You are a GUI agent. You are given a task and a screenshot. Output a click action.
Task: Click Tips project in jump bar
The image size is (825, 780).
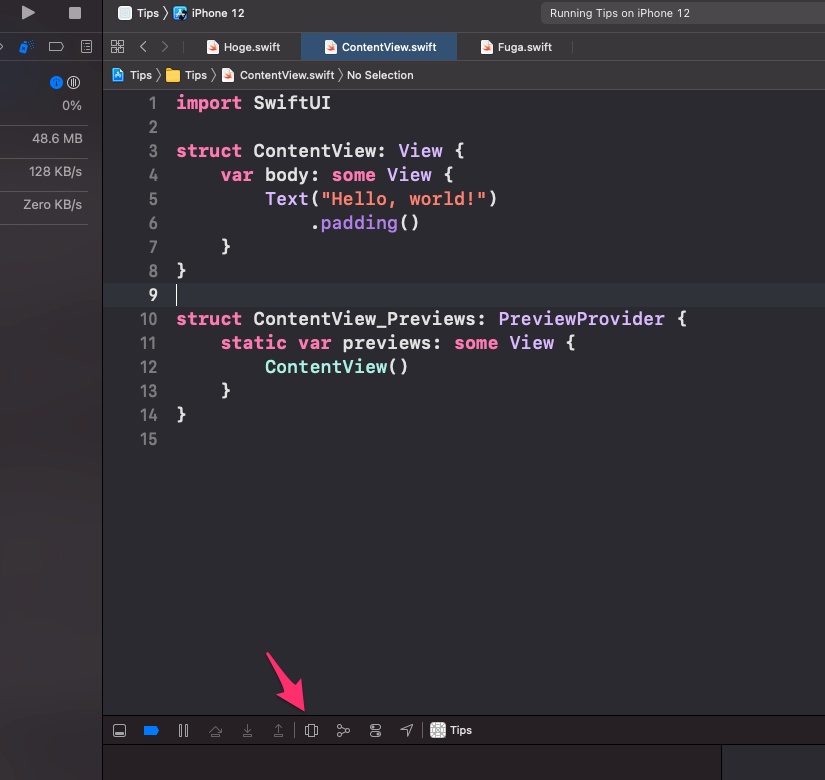tap(132, 75)
